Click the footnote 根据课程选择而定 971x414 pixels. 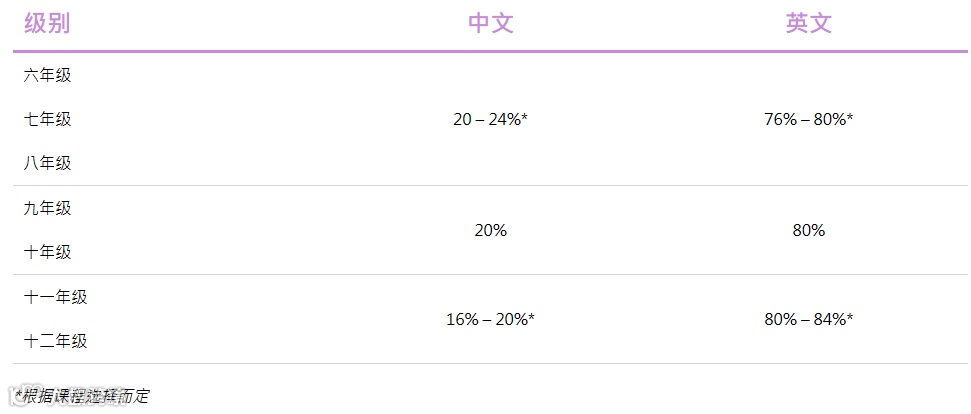[86, 395]
